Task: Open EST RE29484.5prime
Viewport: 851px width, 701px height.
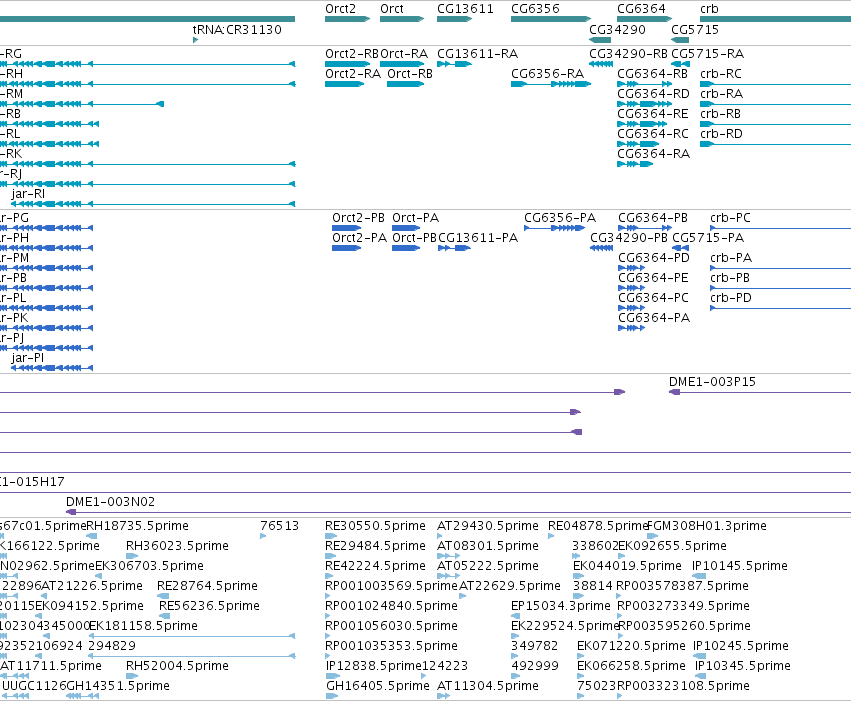Action: click(x=331, y=556)
